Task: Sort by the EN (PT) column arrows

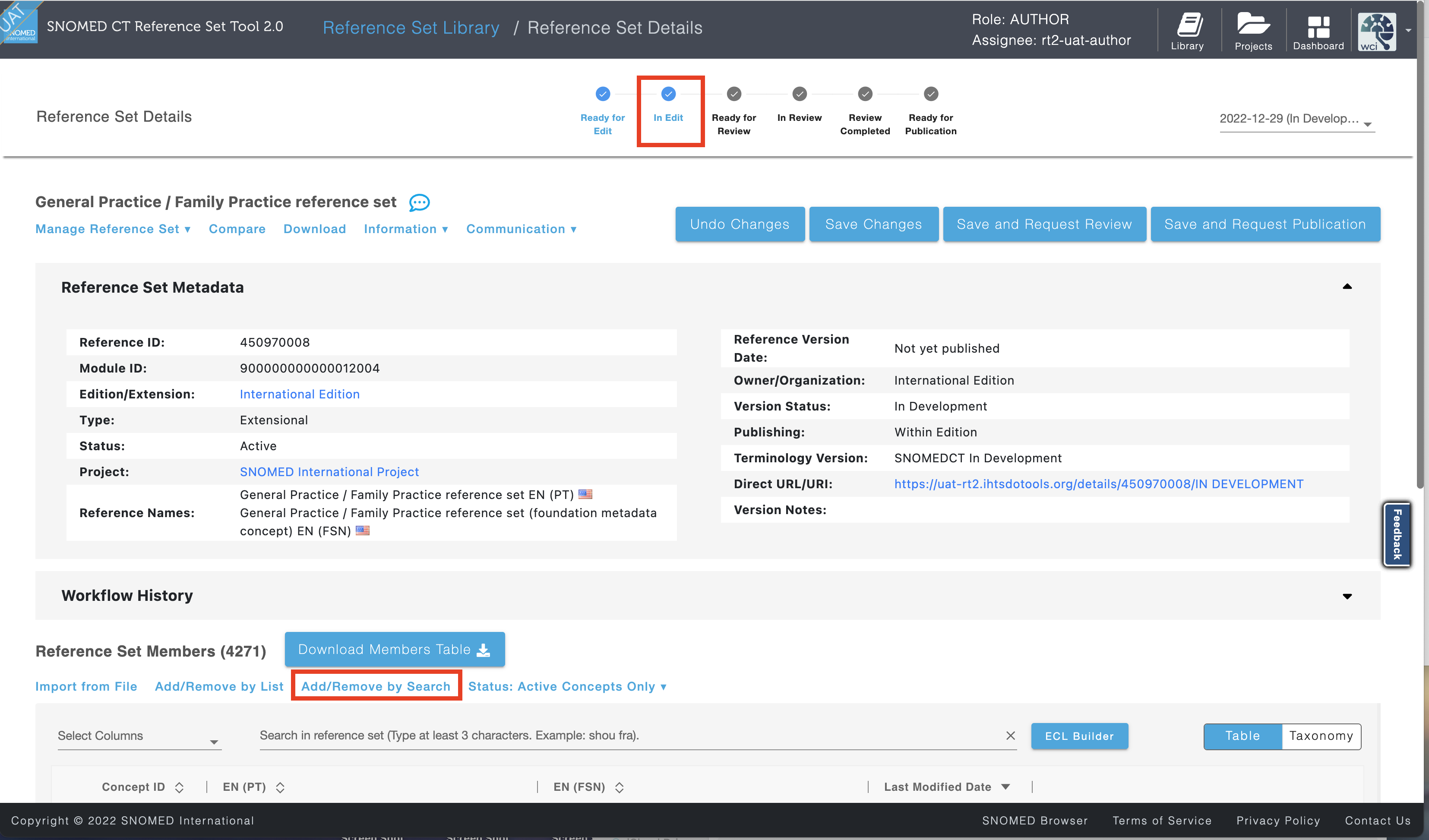Action: (x=280, y=787)
